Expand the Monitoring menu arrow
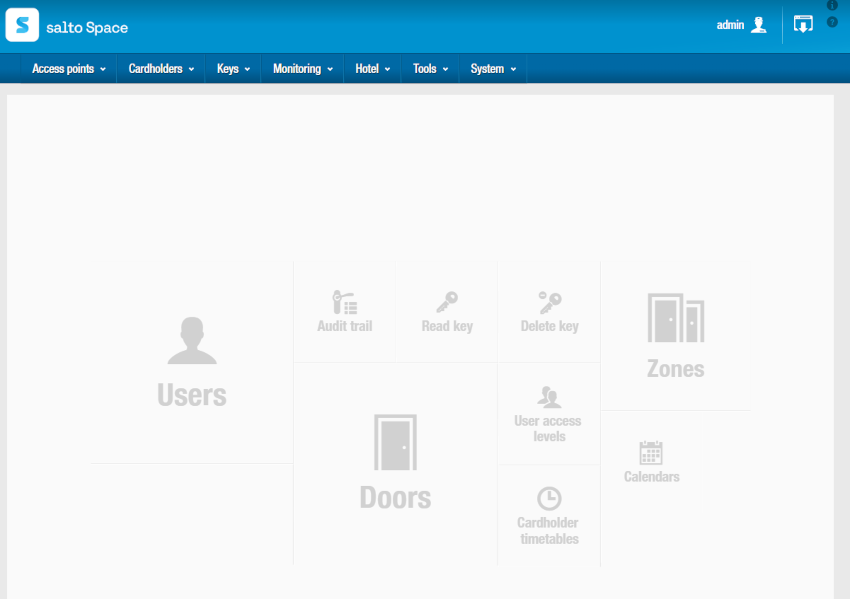Viewport: 850px width, 599px height. coord(330,69)
